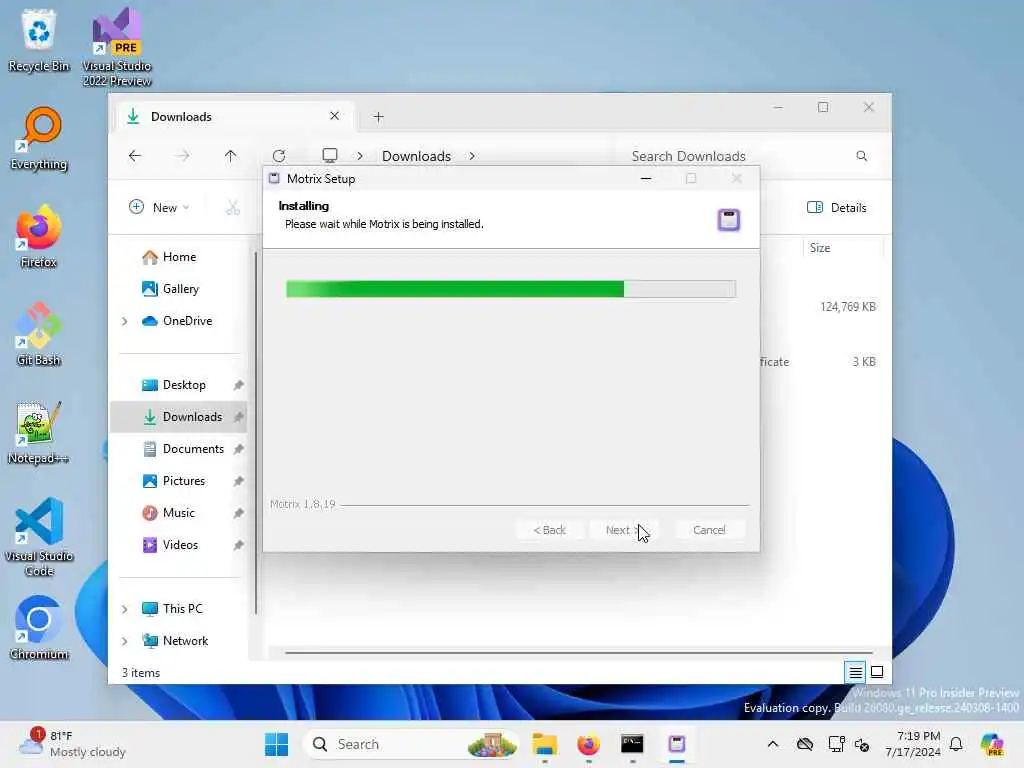Minimize the Motrix Setup window

pyautogui.click(x=646, y=178)
